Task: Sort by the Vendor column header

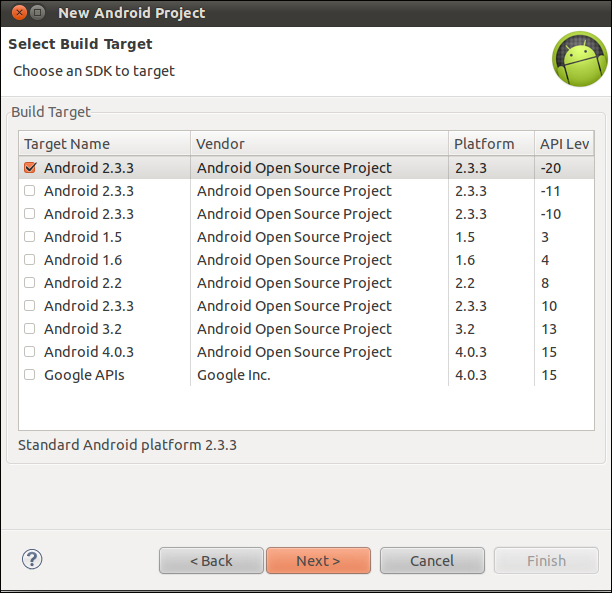Action: (x=319, y=144)
